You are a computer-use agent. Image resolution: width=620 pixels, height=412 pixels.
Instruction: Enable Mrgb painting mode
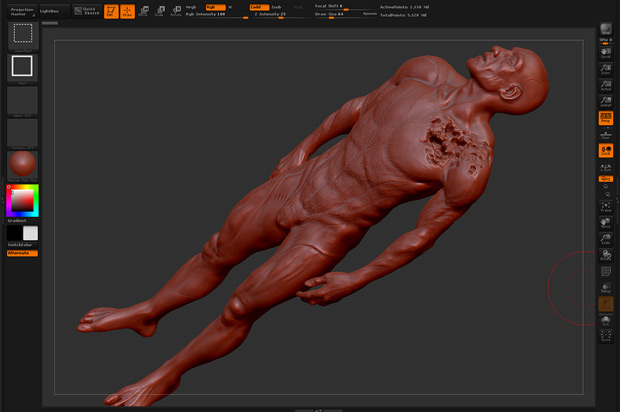(191, 7)
